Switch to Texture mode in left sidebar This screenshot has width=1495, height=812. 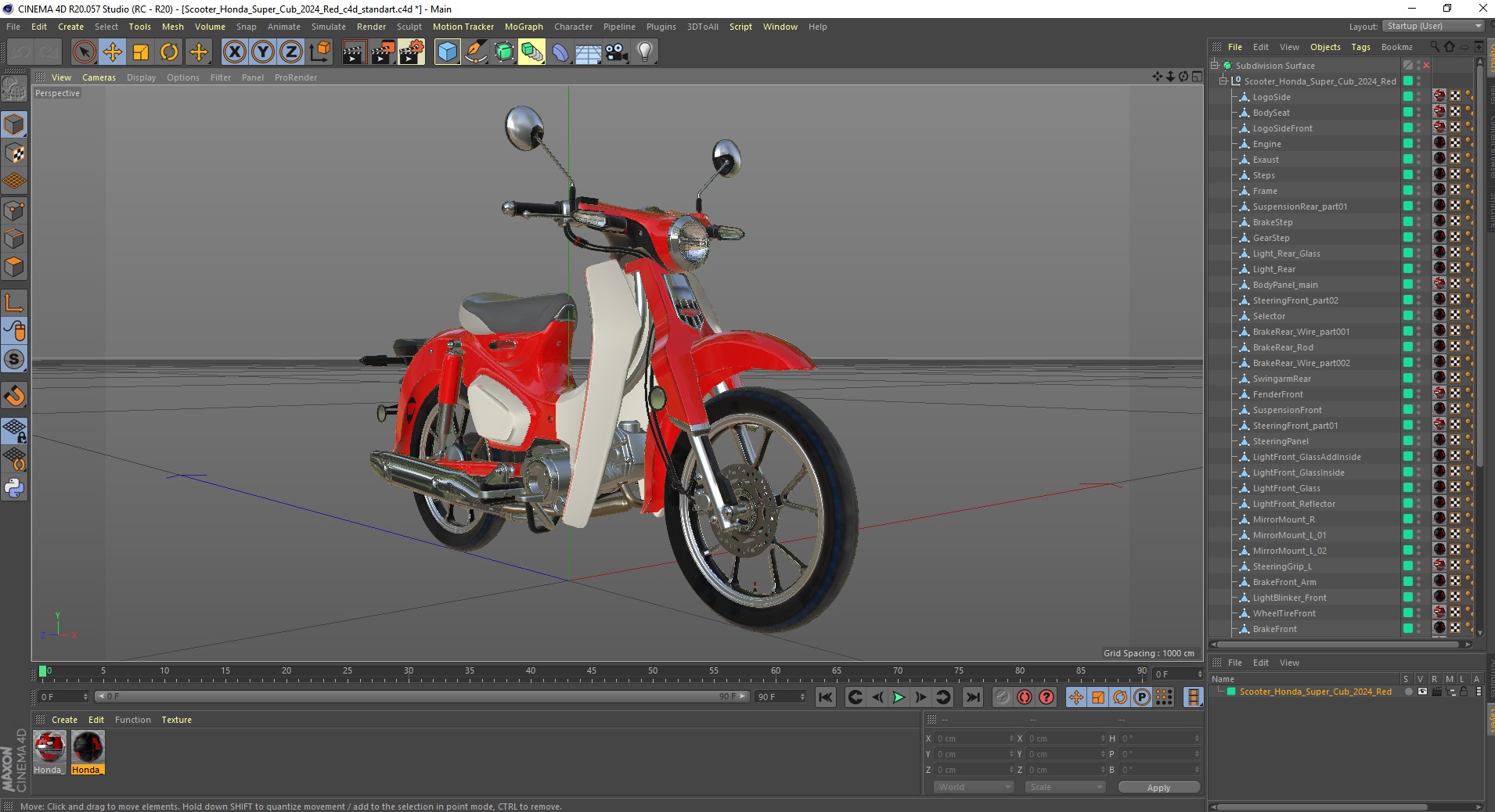coord(14,153)
